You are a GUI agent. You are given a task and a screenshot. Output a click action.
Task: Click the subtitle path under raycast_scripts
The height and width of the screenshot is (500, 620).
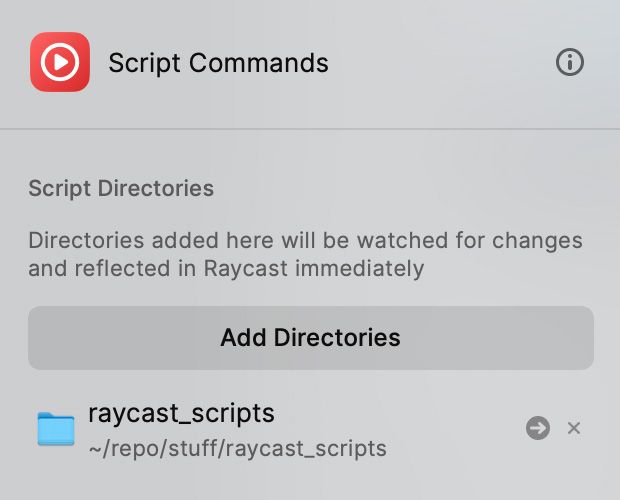(x=237, y=447)
